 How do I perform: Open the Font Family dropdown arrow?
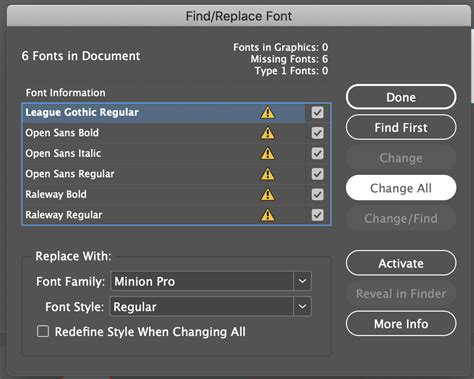click(302, 281)
